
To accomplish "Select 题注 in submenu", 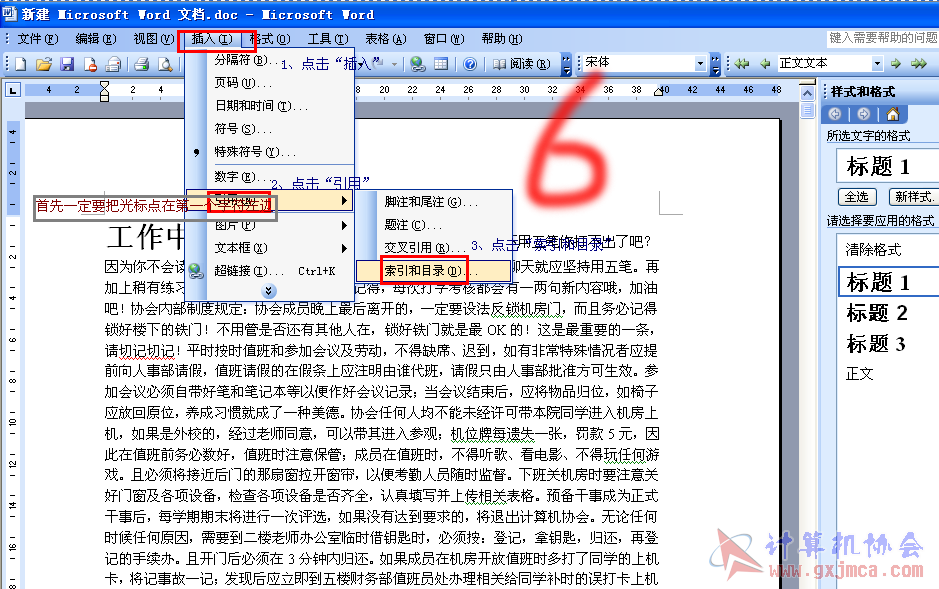I will pyautogui.click(x=435, y=225).
